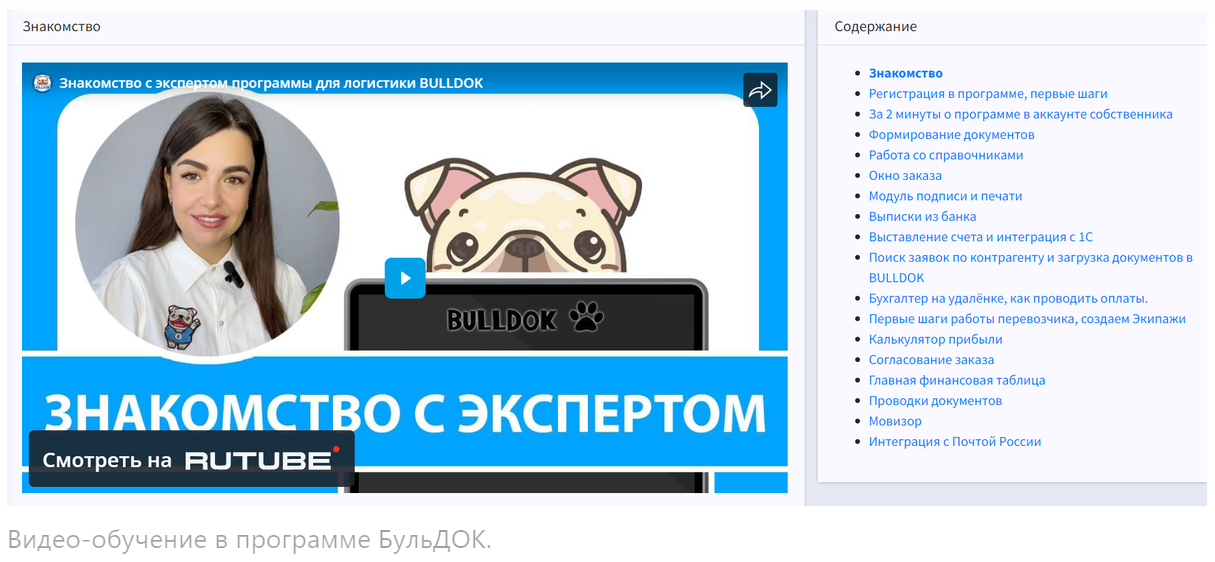Open the channel logo icon beside video title
This screenshot has width=1215, height=562.
click(x=42, y=83)
